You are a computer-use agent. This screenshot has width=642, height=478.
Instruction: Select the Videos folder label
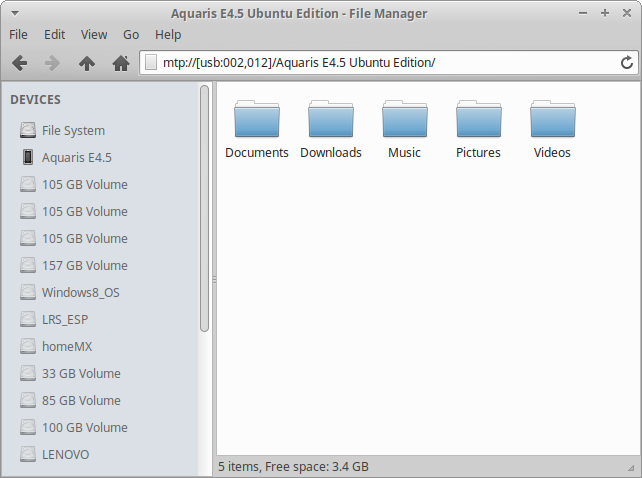pyautogui.click(x=552, y=152)
